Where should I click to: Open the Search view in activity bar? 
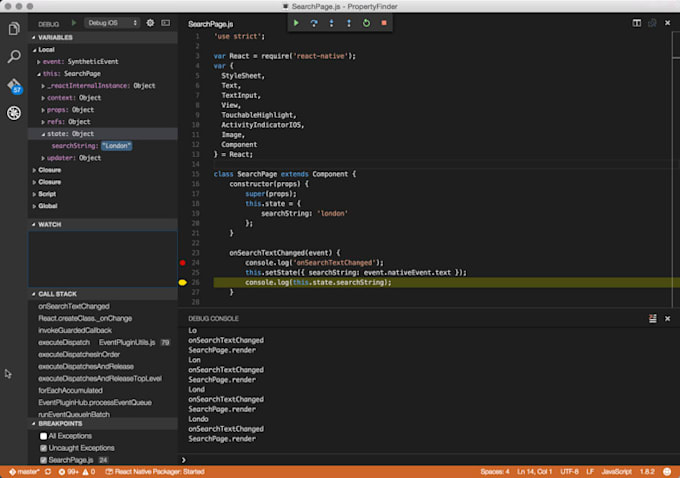(14, 57)
